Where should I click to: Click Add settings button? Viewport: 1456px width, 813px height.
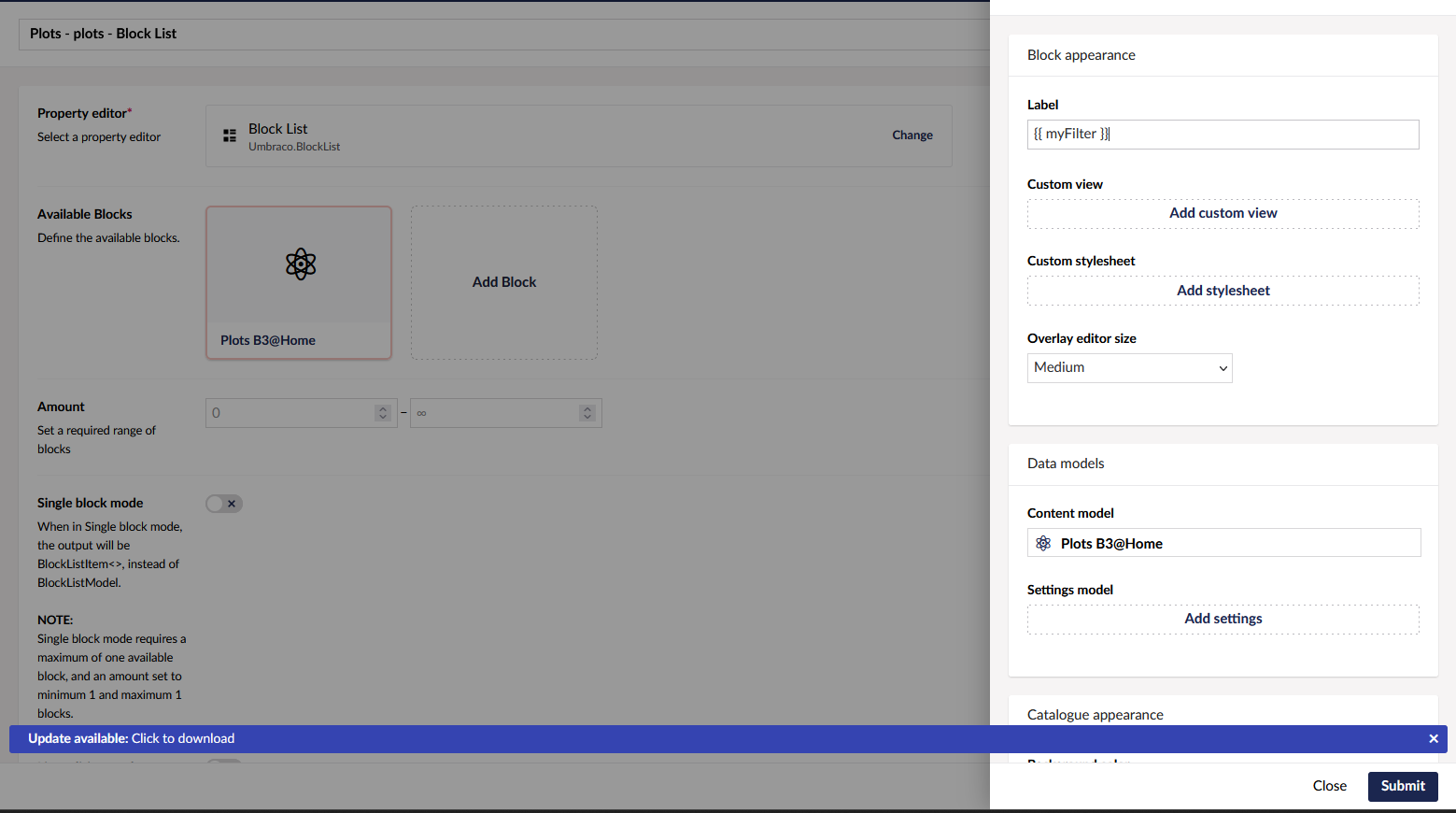1223,619
